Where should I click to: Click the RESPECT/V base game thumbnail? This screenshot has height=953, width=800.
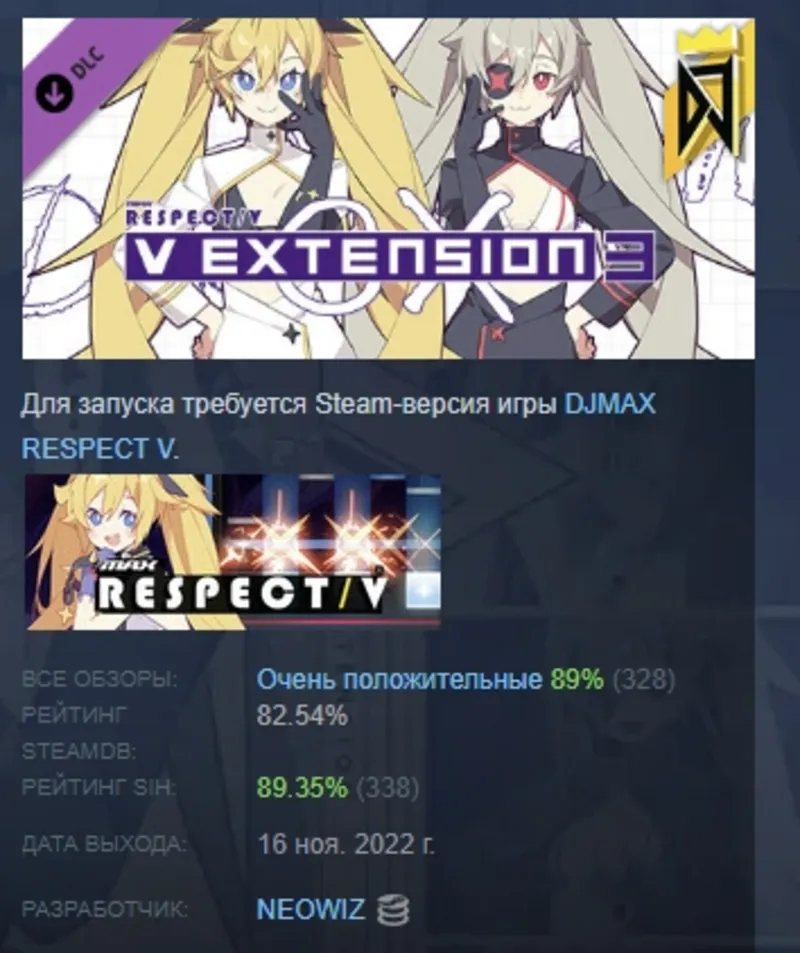tap(233, 552)
